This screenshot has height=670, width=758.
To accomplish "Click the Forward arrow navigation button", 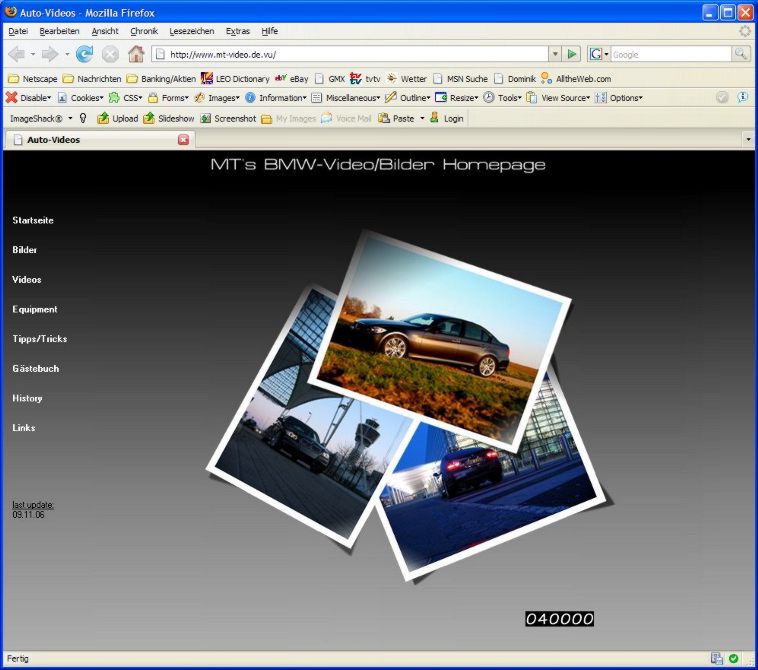I will [x=50, y=54].
